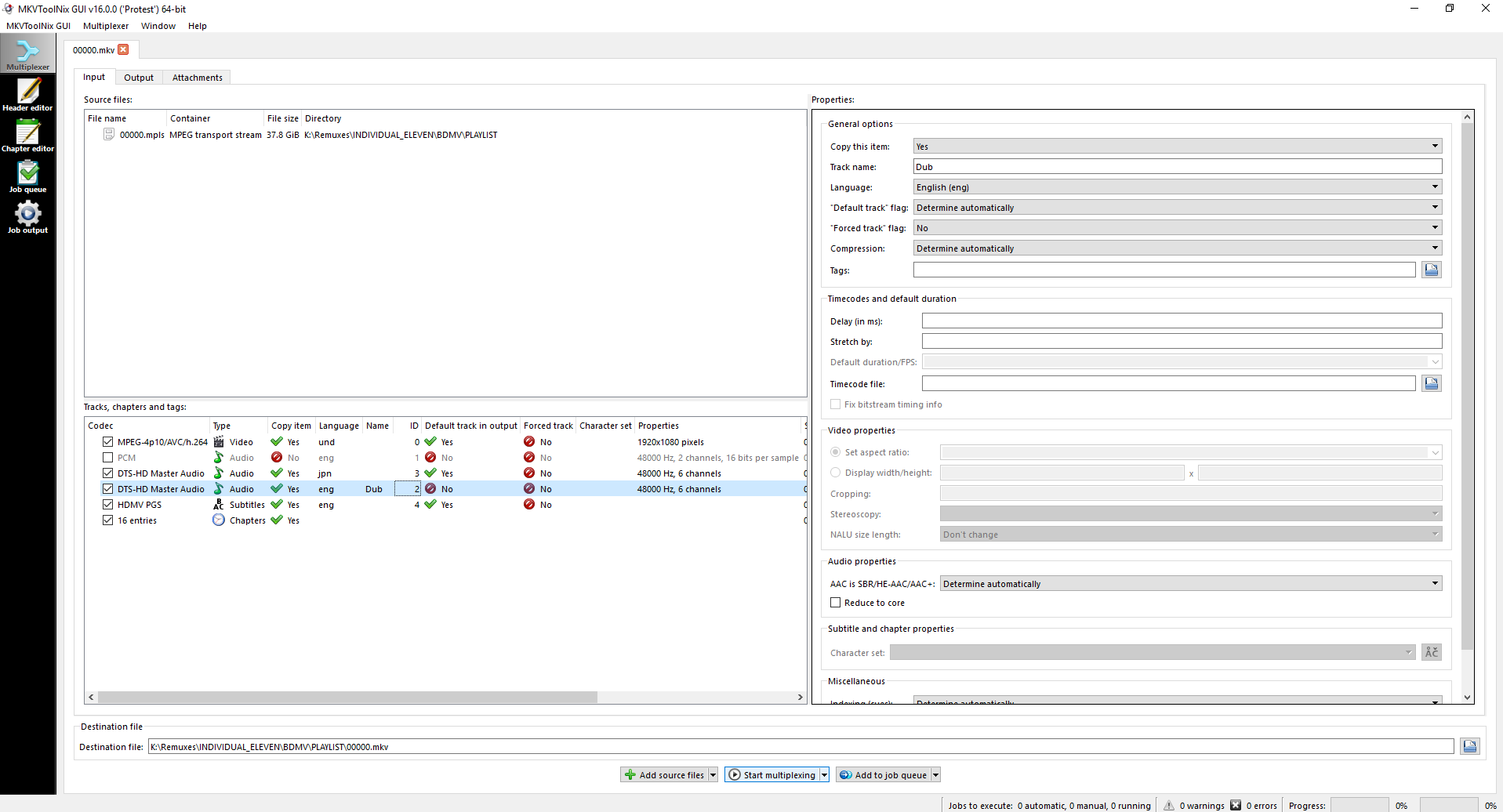
Task: Select the Display width/height radio button
Action: [836, 473]
